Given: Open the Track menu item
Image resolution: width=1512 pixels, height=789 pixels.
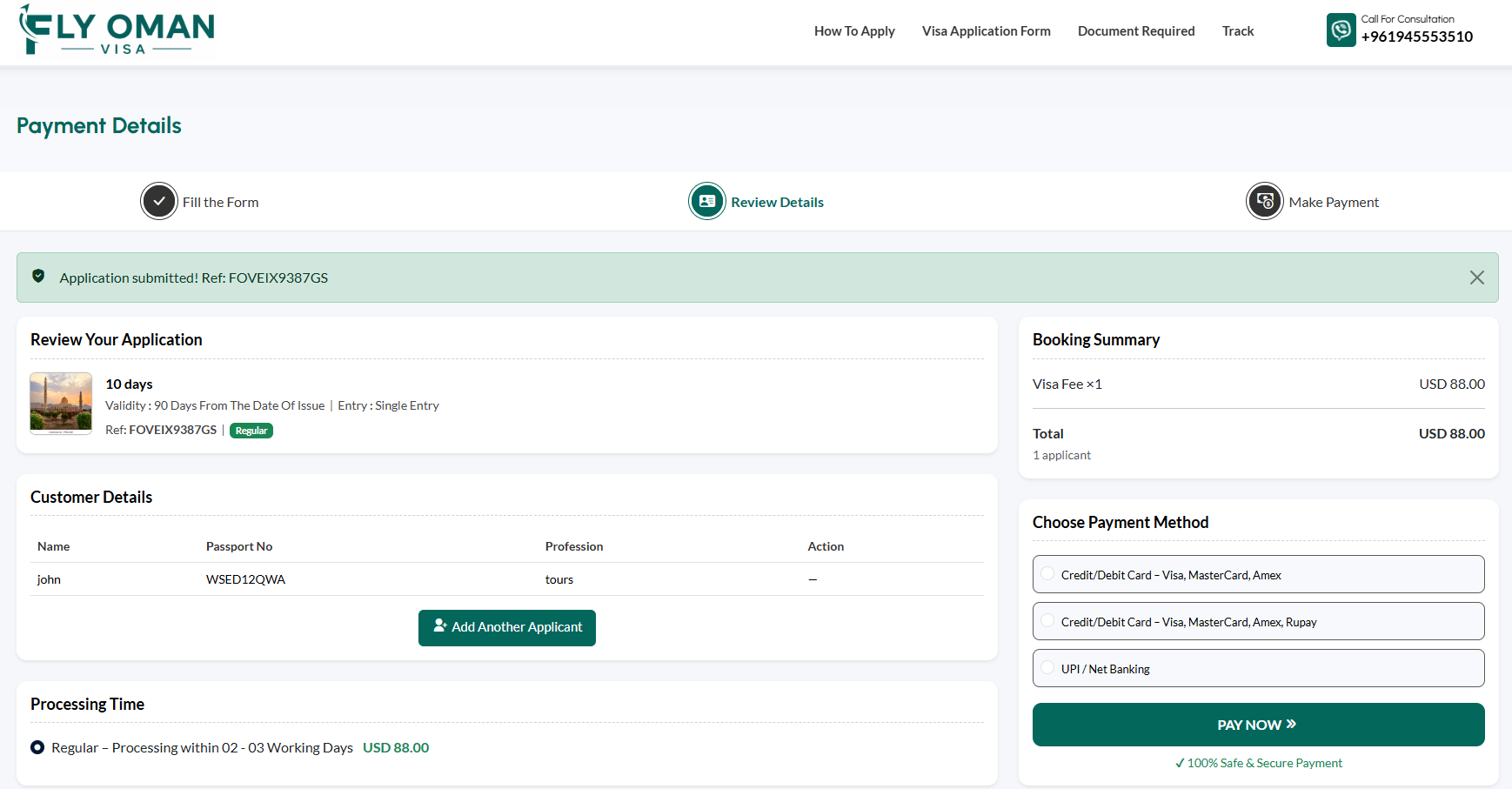Looking at the screenshot, I should click(1238, 31).
